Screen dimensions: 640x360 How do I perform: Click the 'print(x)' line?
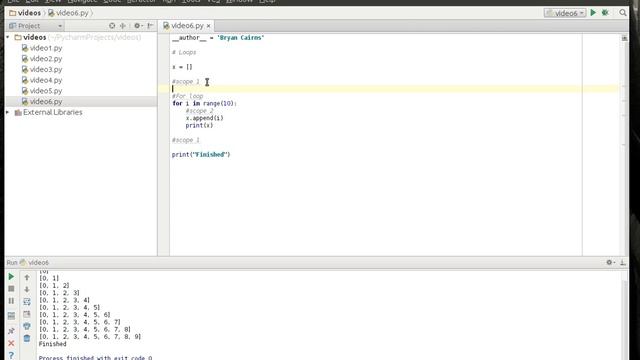199,125
